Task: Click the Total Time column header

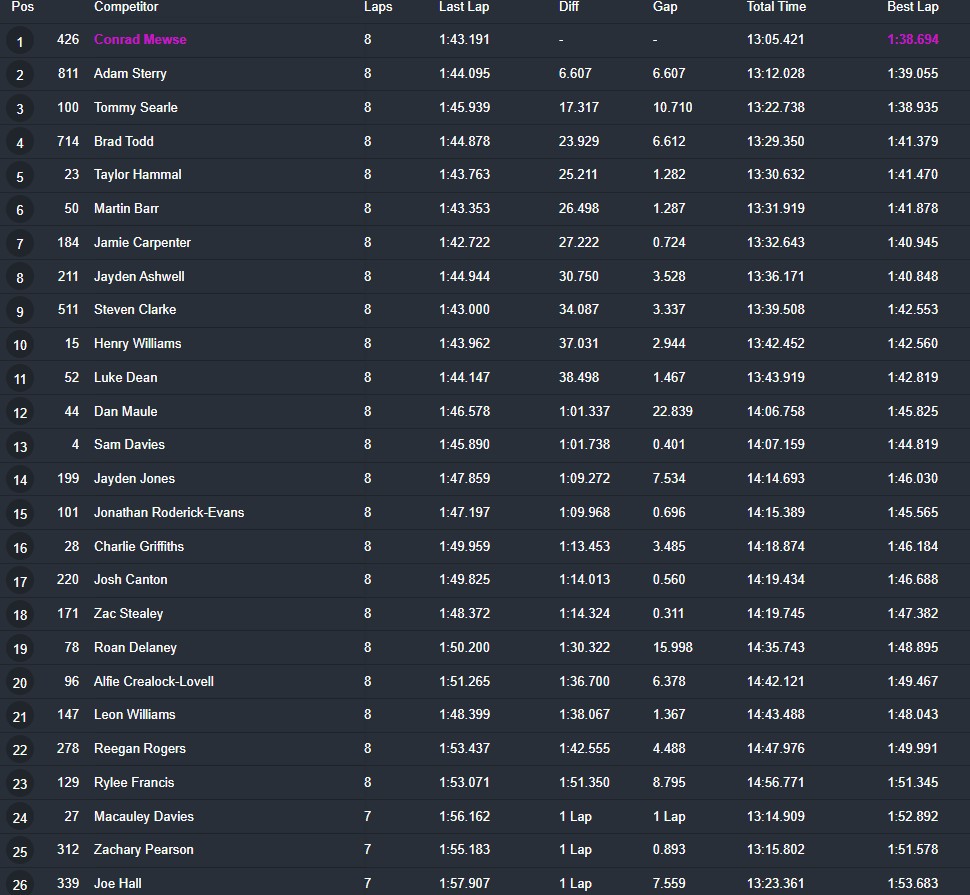Action: (x=776, y=7)
